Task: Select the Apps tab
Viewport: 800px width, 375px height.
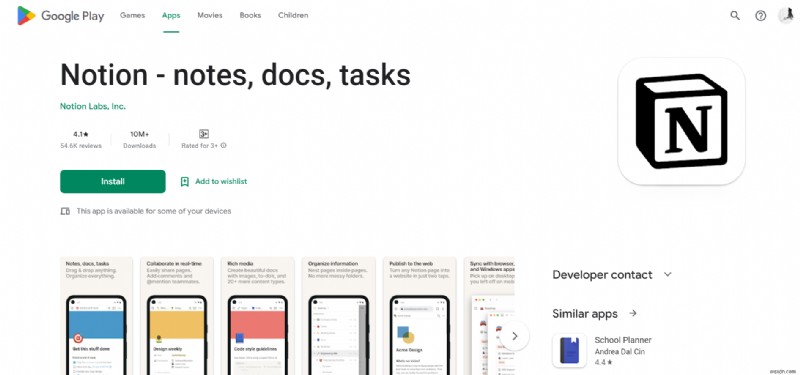Action: (171, 15)
